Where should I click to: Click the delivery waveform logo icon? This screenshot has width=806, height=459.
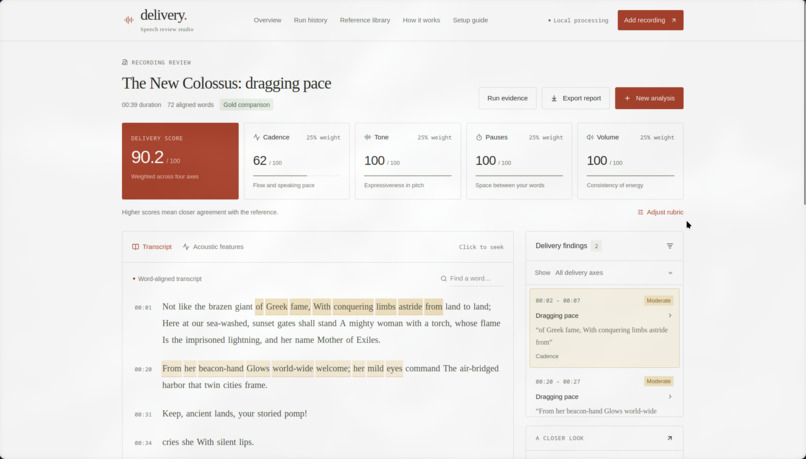(x=129, y=20)
